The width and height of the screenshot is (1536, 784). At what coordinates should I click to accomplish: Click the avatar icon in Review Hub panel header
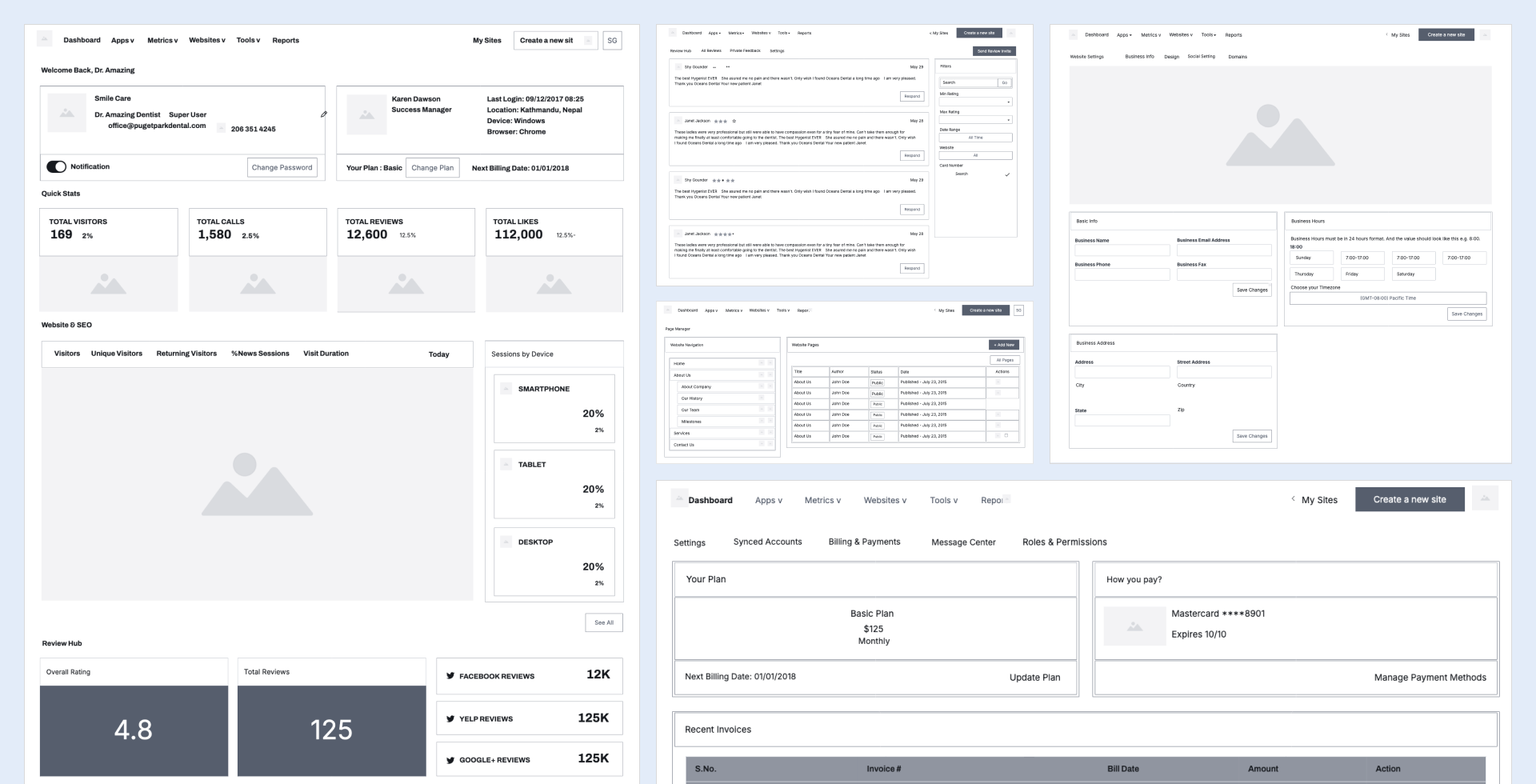[x=1011, y=33]
